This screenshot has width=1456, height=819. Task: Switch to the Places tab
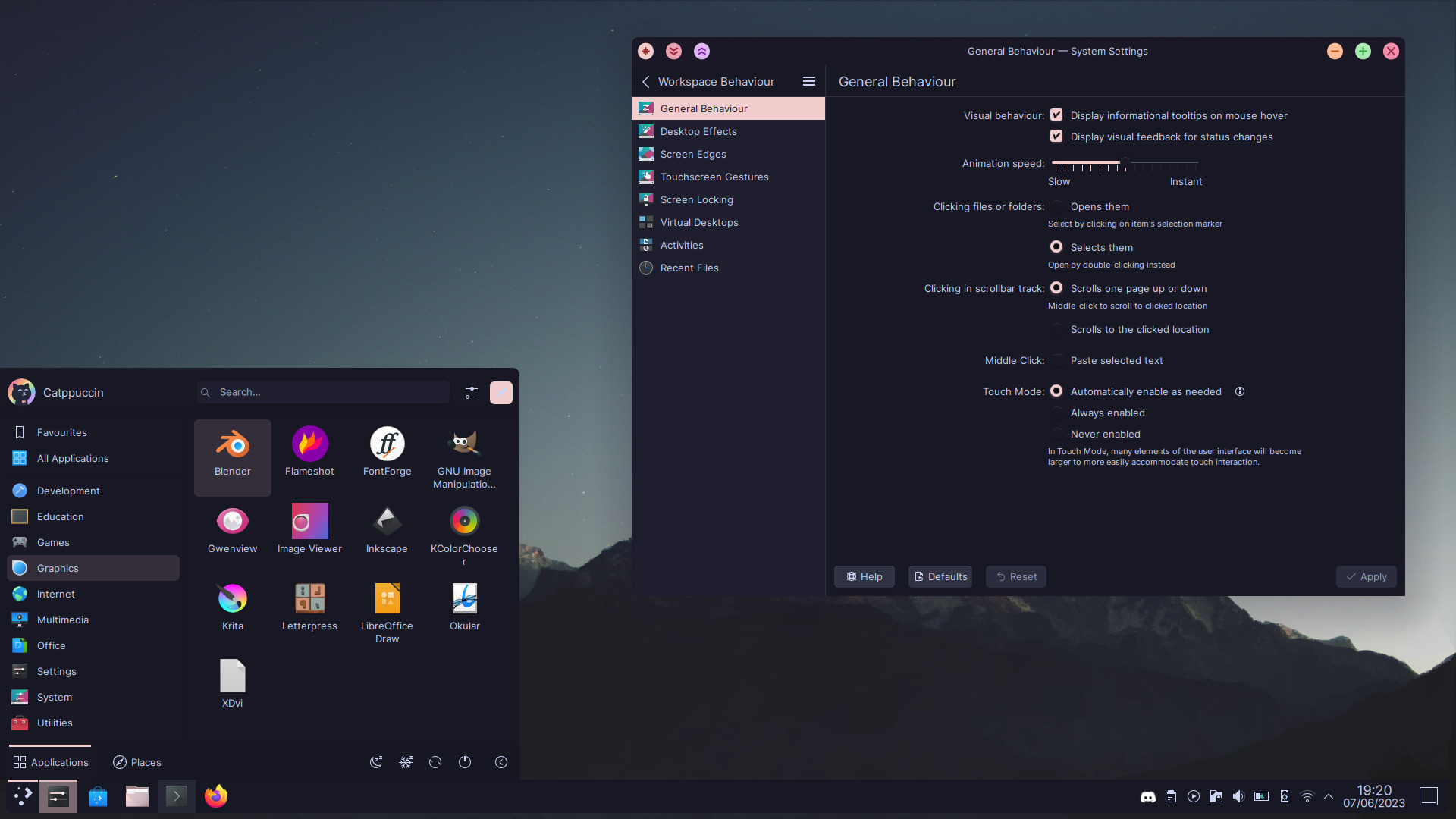[x=137, y=762]
